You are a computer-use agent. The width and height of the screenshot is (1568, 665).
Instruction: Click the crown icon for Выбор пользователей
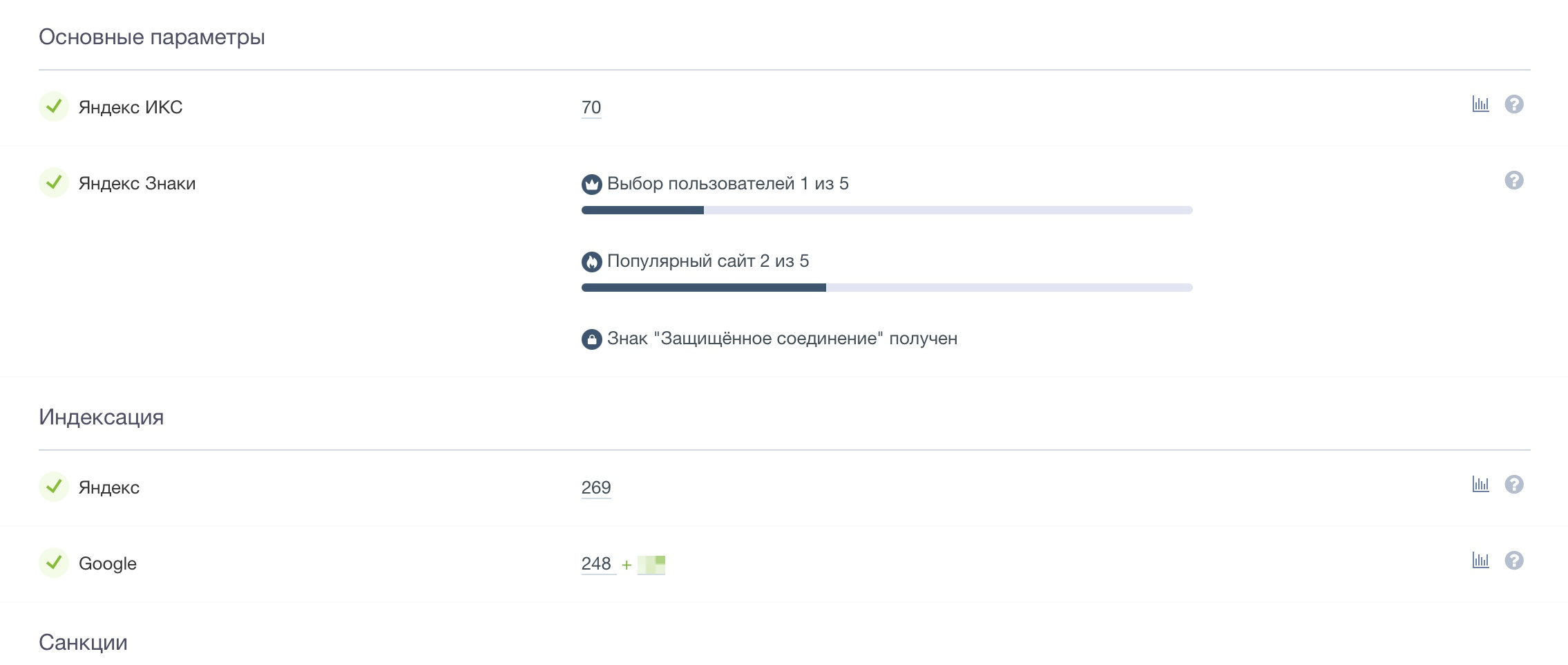tap(591, 185)
